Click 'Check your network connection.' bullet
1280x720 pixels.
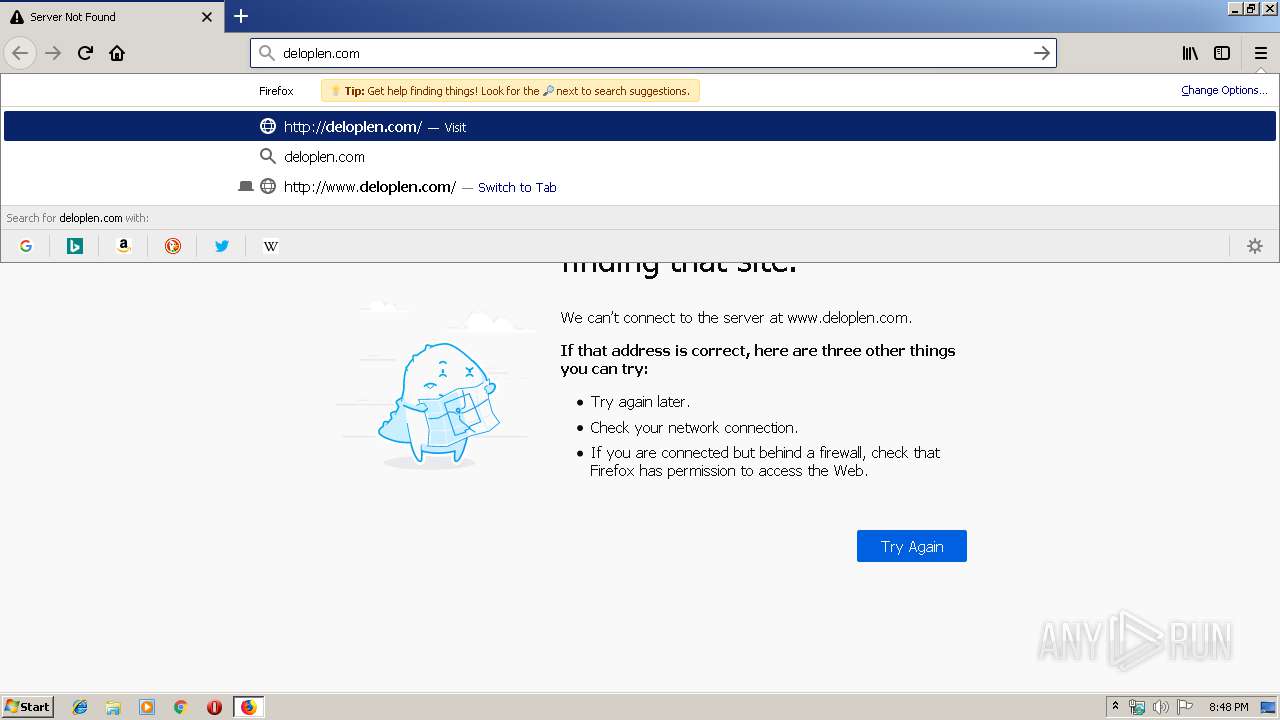pyautogui.click(x=694, y=428)
